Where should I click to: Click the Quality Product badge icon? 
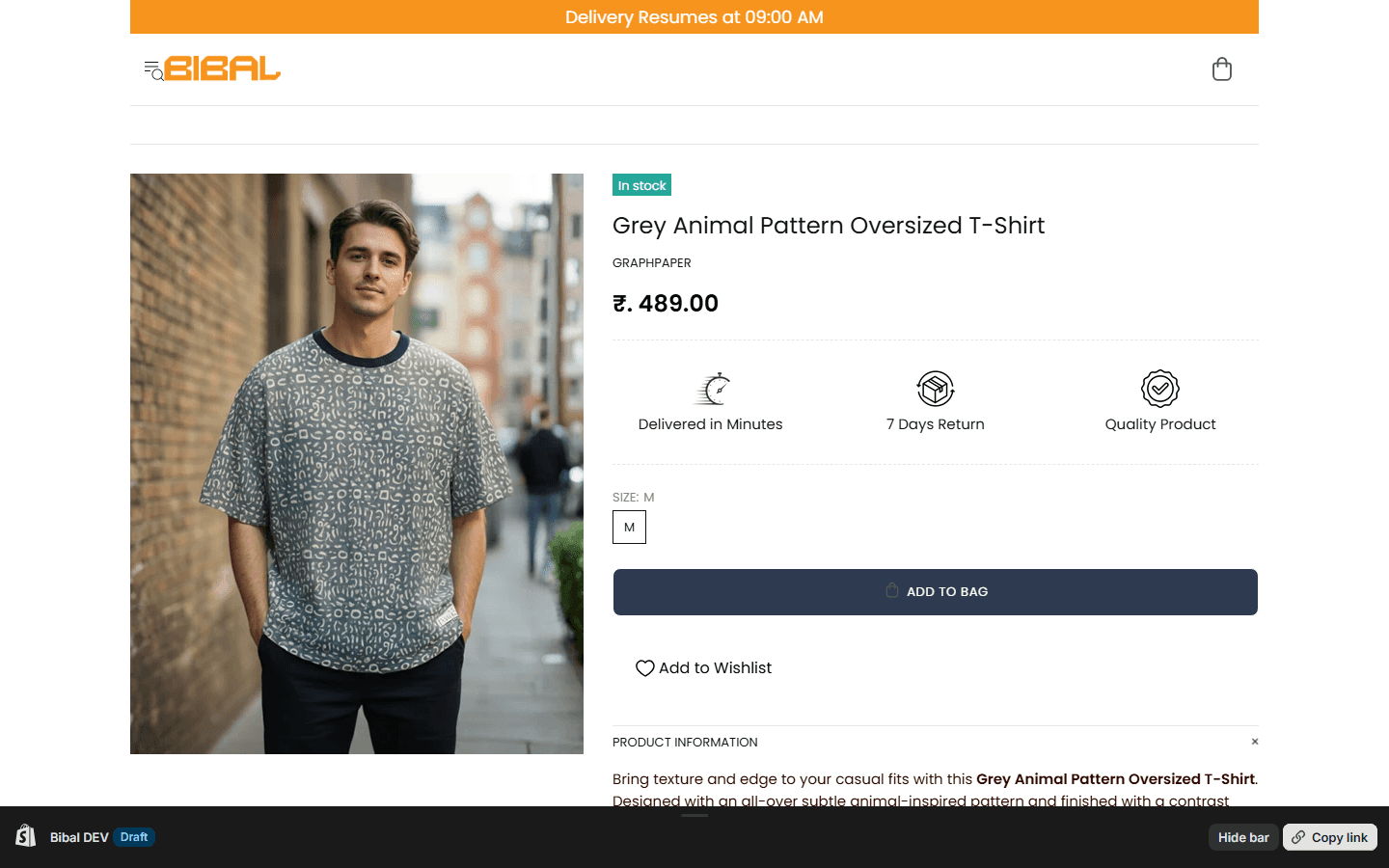1159,389
